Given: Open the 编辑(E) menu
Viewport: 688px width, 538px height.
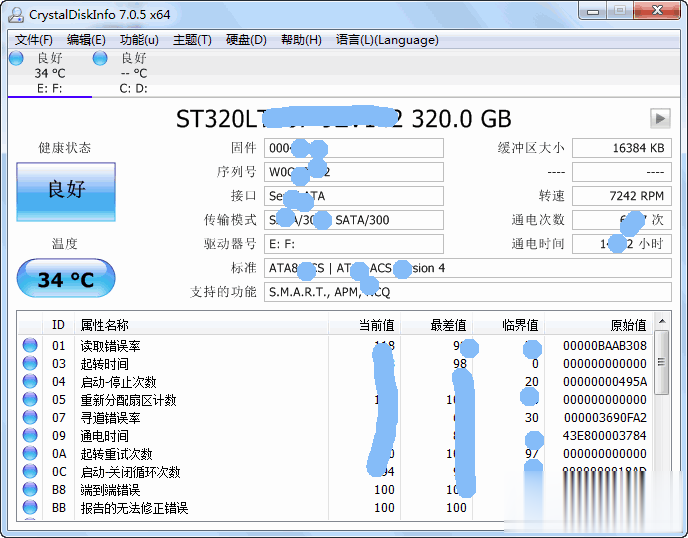Looking at the screenshot, I should (86, 40).
